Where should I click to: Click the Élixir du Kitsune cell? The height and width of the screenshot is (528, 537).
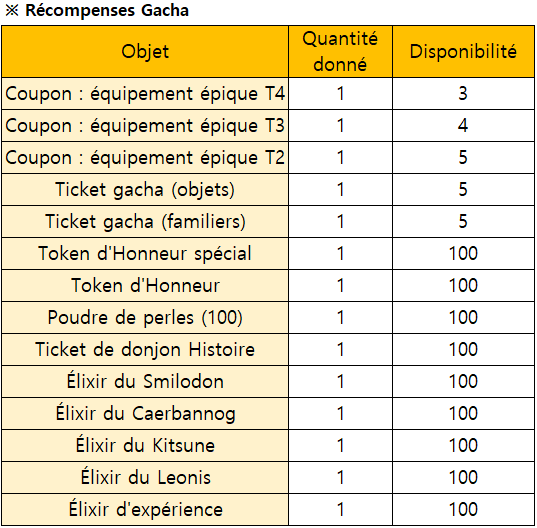(x=145, y=445)
